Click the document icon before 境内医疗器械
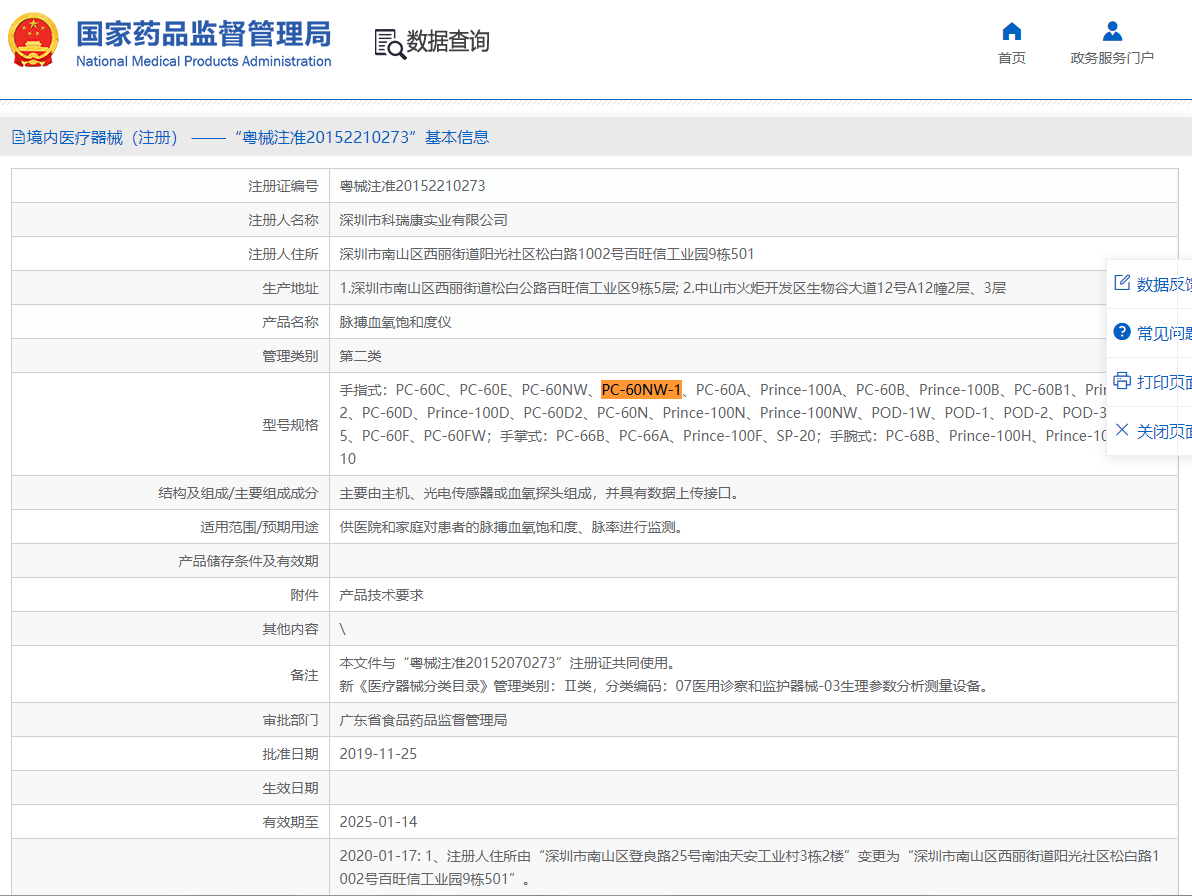The image size is (1192, 896). coord(18,138)
